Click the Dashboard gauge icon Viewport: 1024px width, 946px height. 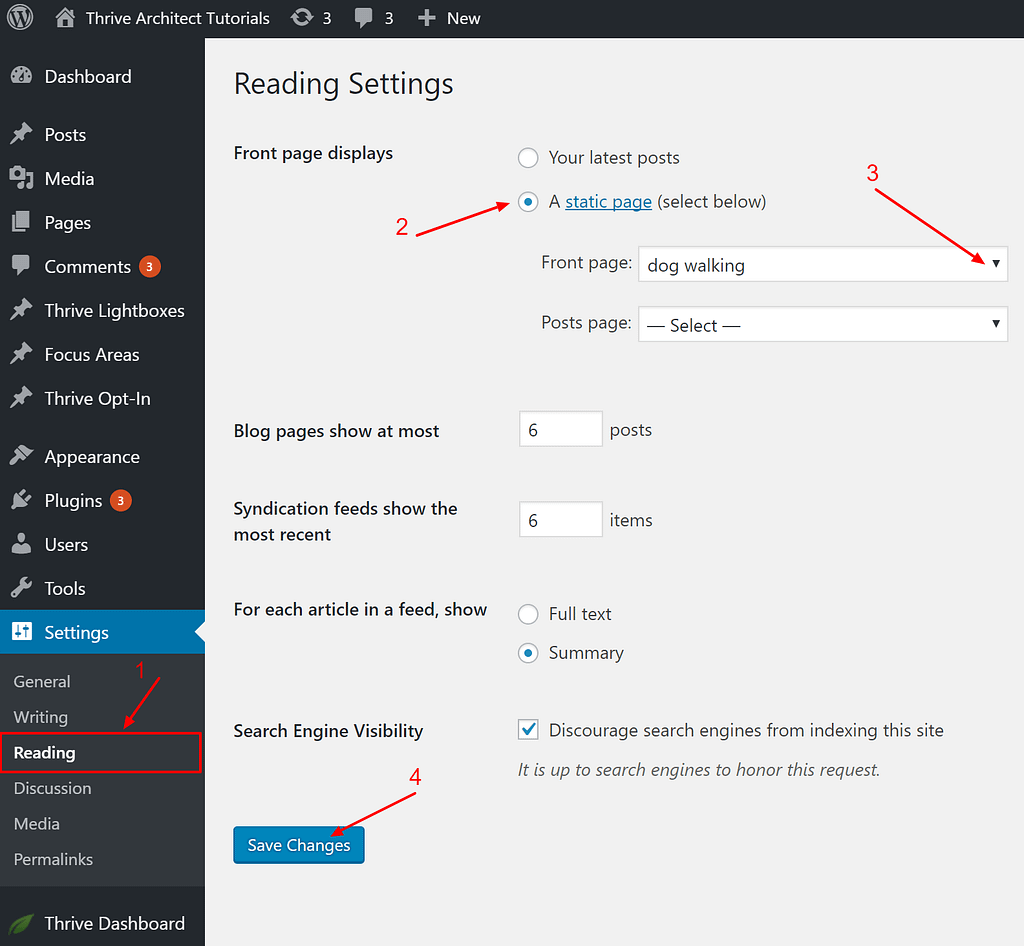22,76
